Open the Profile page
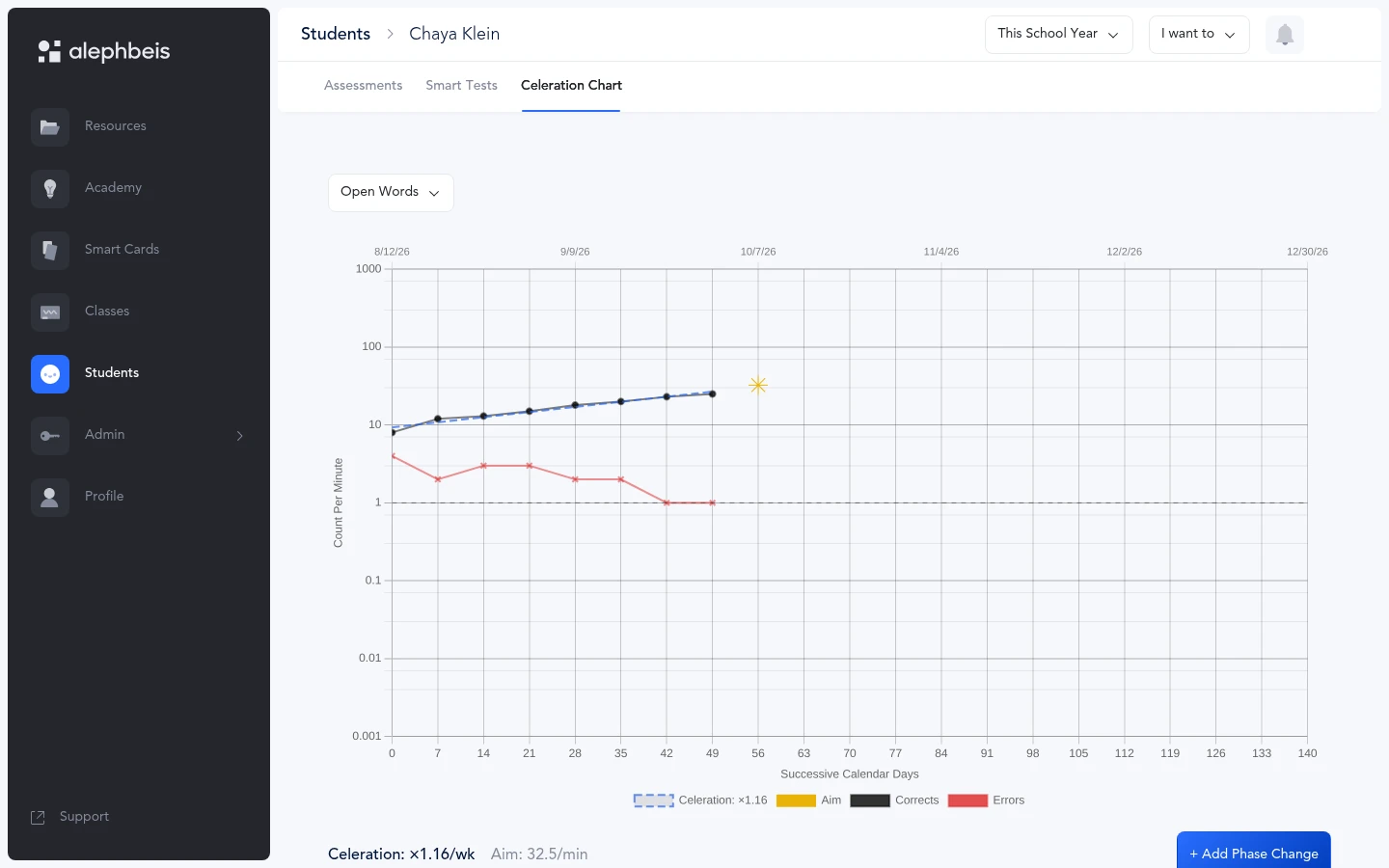The height and width of the screenshot is (868, 1389). click(x=104, y=496)
